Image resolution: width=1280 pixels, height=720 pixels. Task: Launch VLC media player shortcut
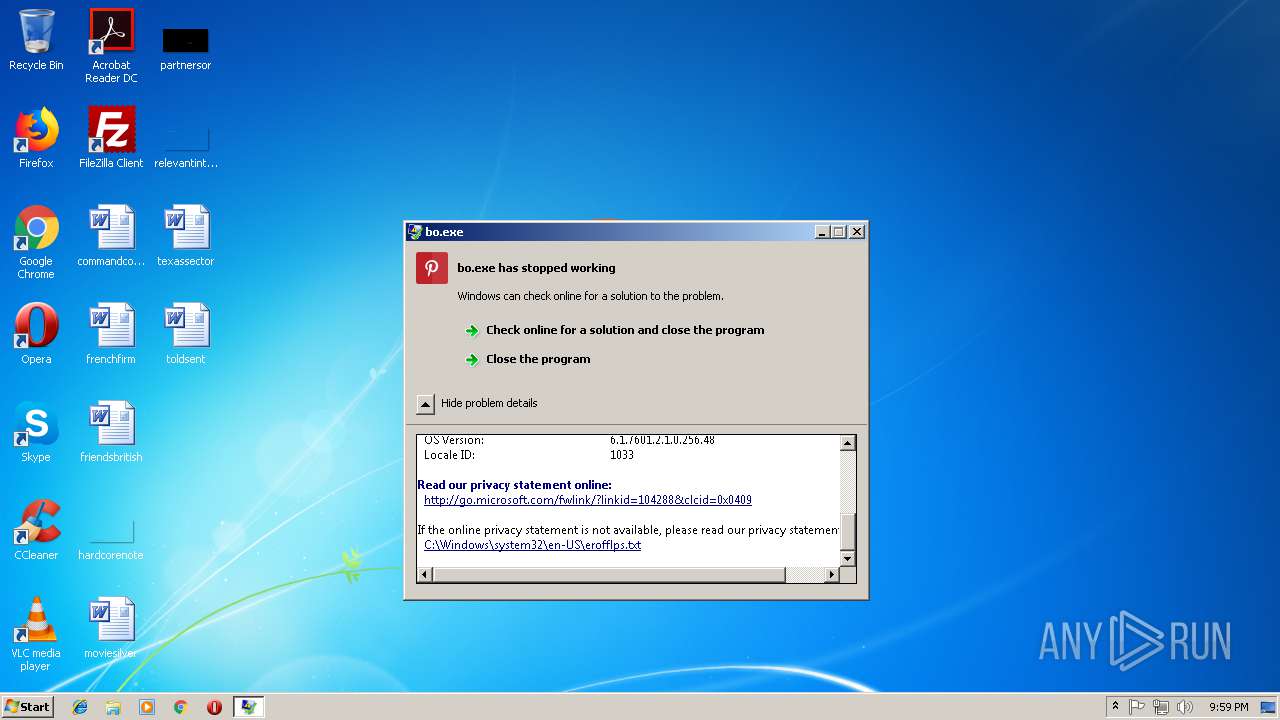pyautogui.click(x=36, y=634)
